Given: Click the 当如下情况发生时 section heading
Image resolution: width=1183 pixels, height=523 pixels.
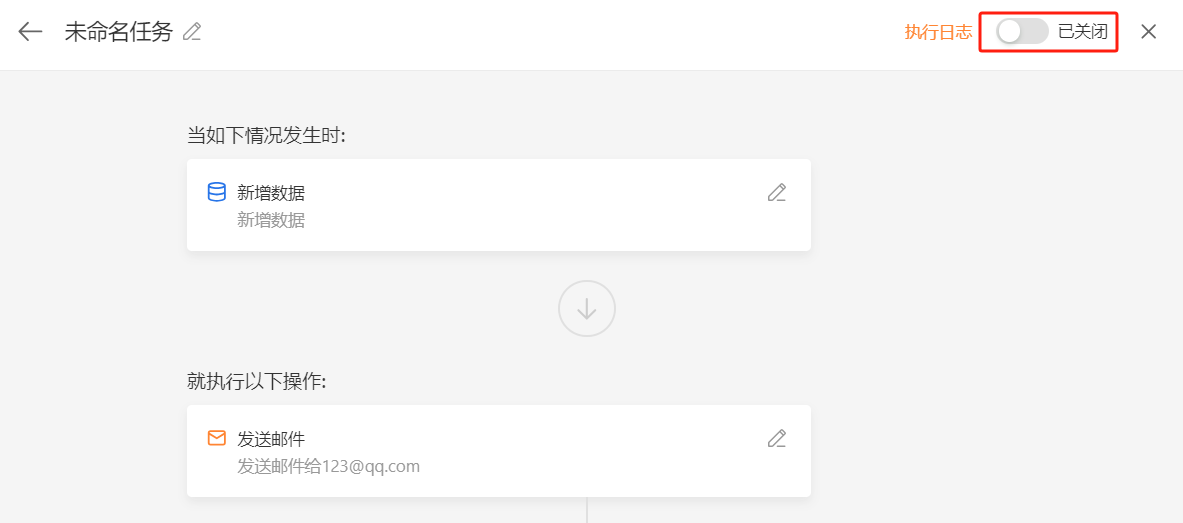Looking at the screenshot, I should click(x=266, y=136).
